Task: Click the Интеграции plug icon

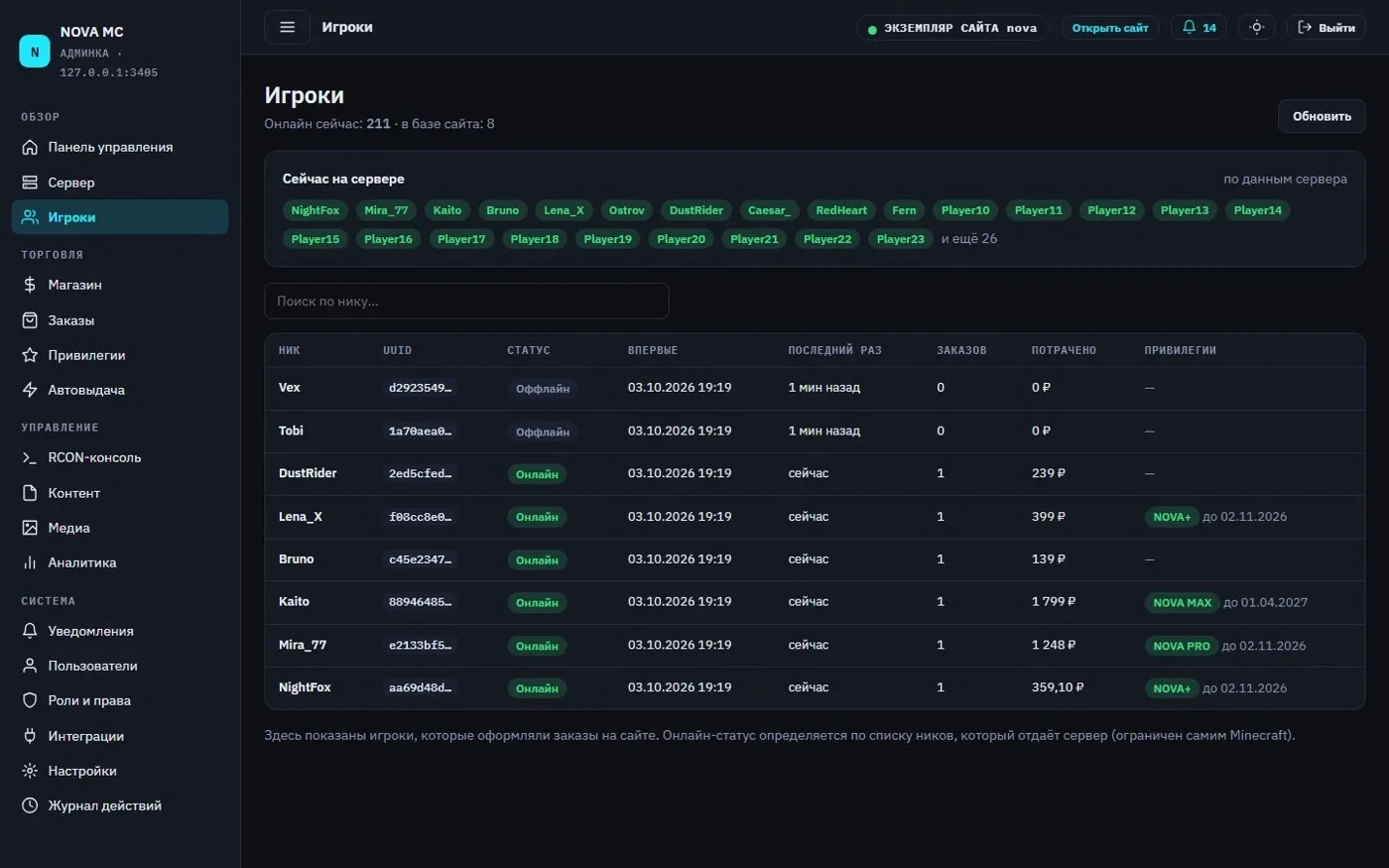Action: click(30, 736)
